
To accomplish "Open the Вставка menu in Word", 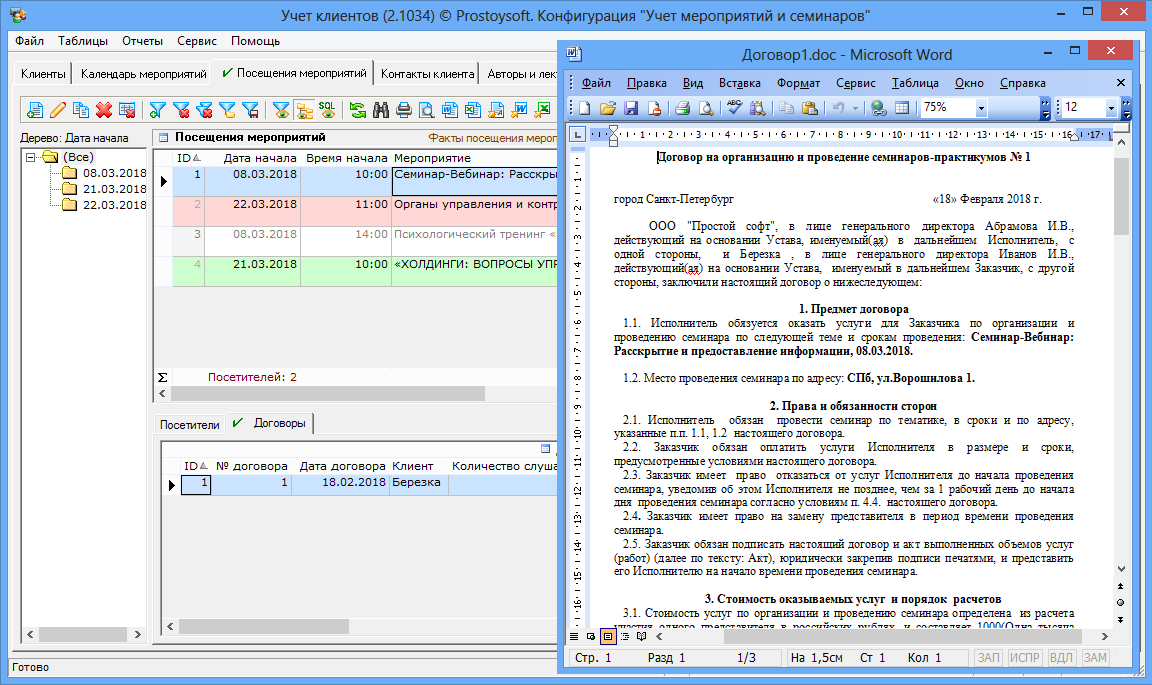I will point(739,83).
